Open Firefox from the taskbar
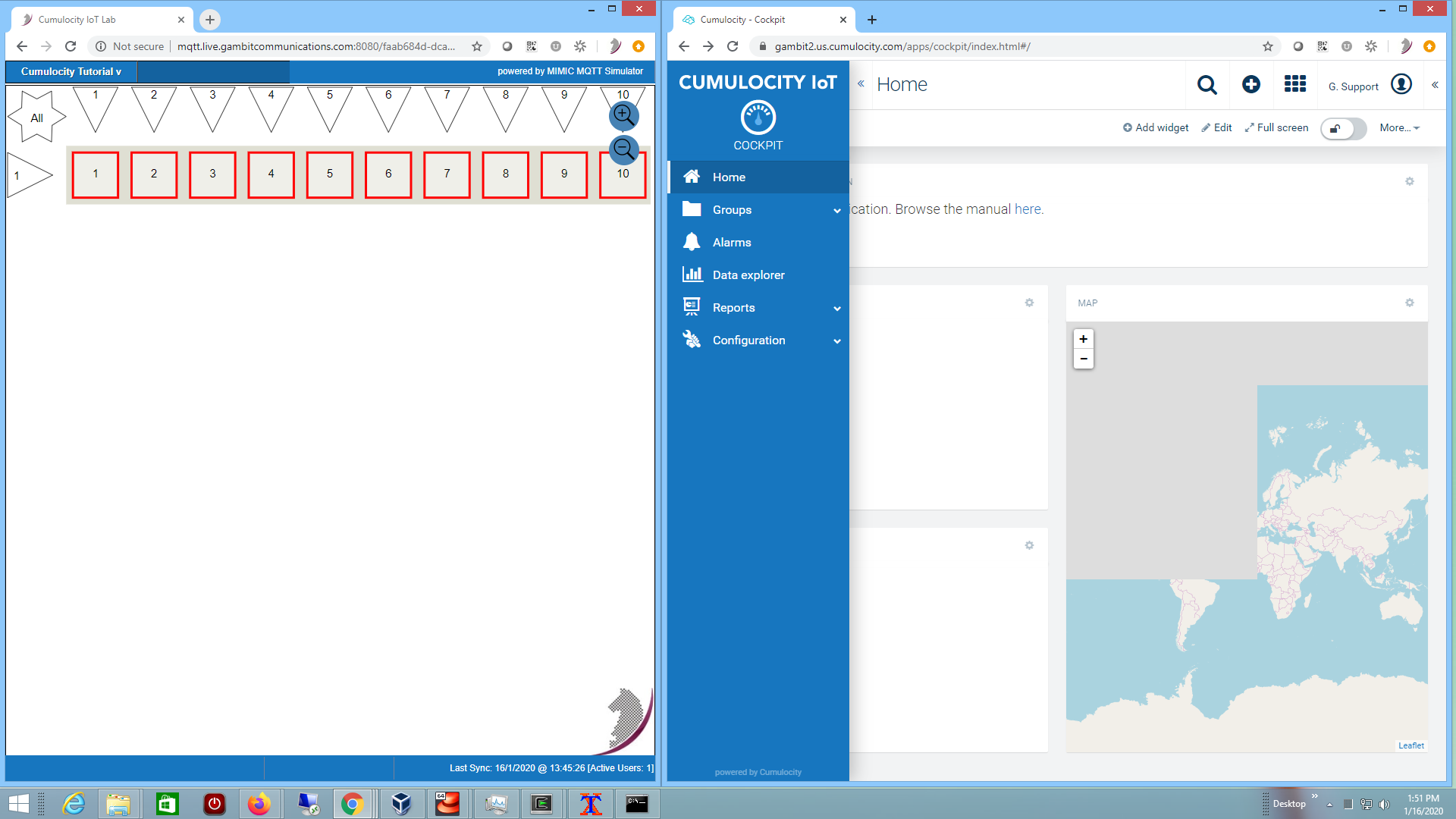1456x819 pixels. click(259, 804)
